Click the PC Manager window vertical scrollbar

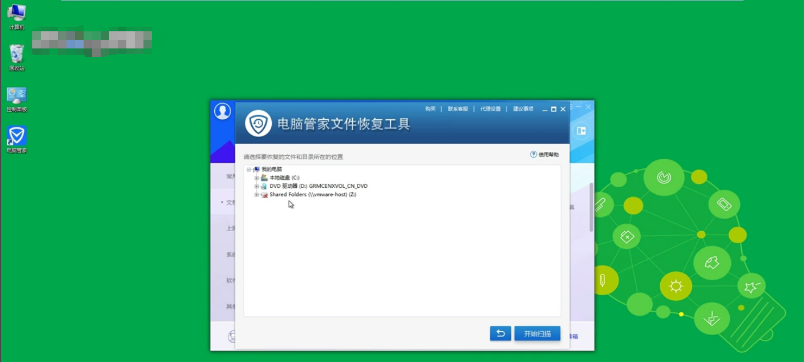point(591,207)
